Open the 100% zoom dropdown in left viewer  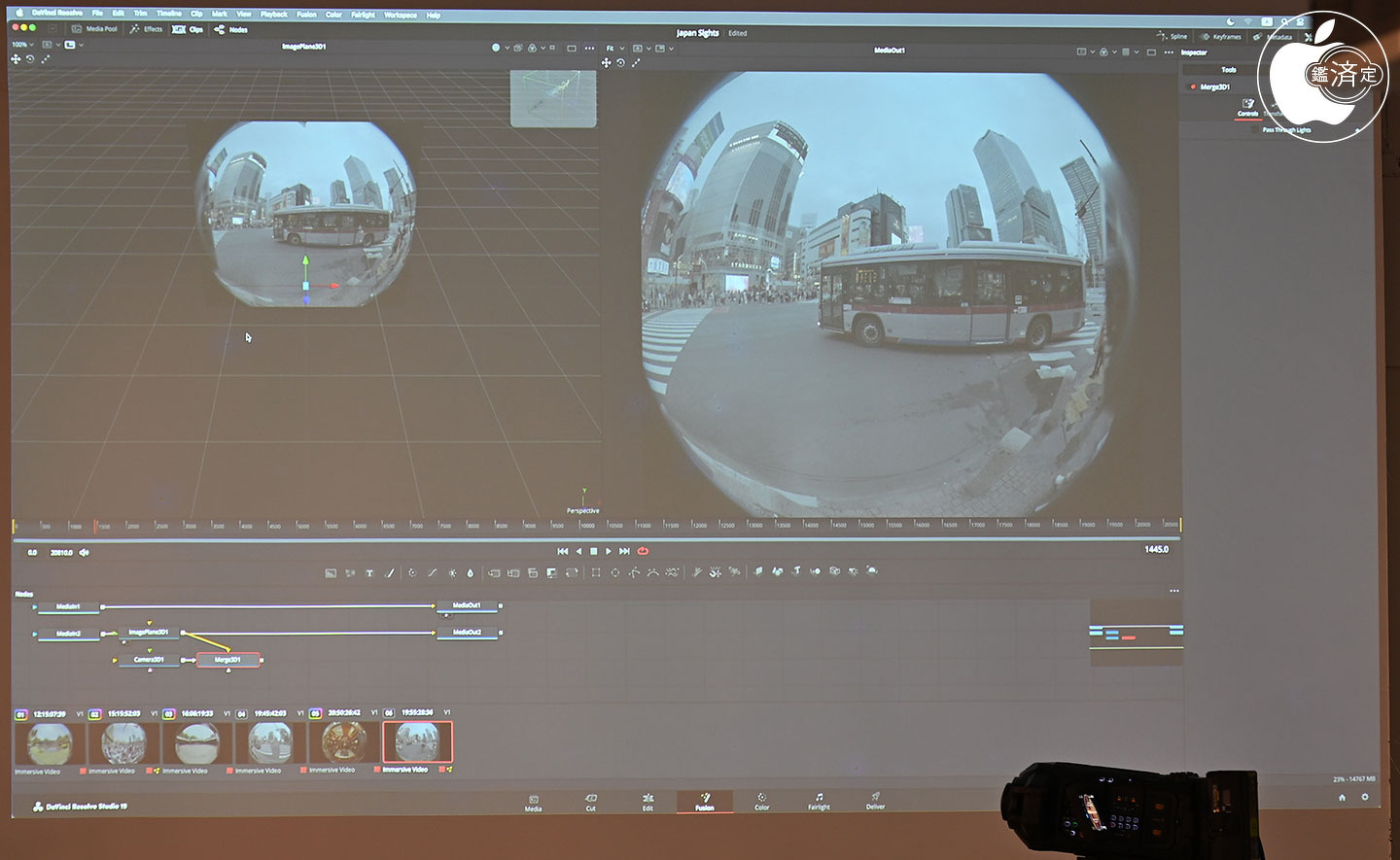pyautogui.click(x=22, y=45)
